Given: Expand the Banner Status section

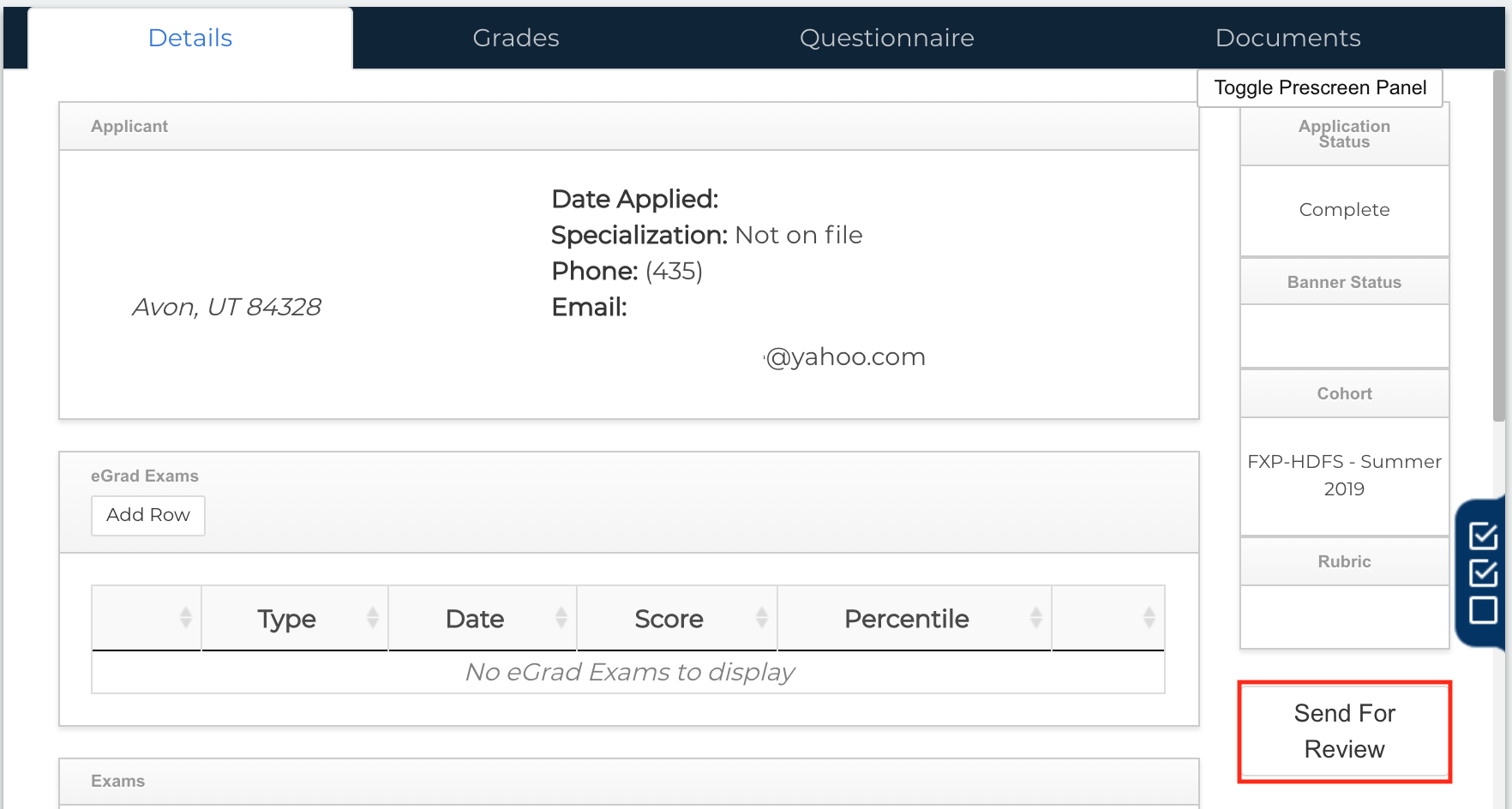Looking at the screenshot, I should [1343, 281].
